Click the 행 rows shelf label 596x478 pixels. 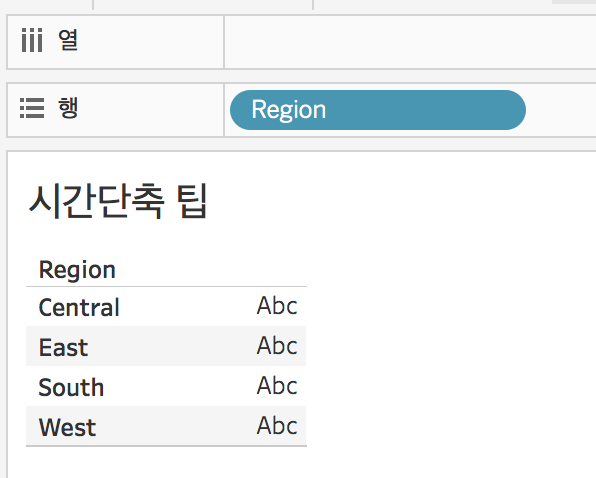pos(68,108)
